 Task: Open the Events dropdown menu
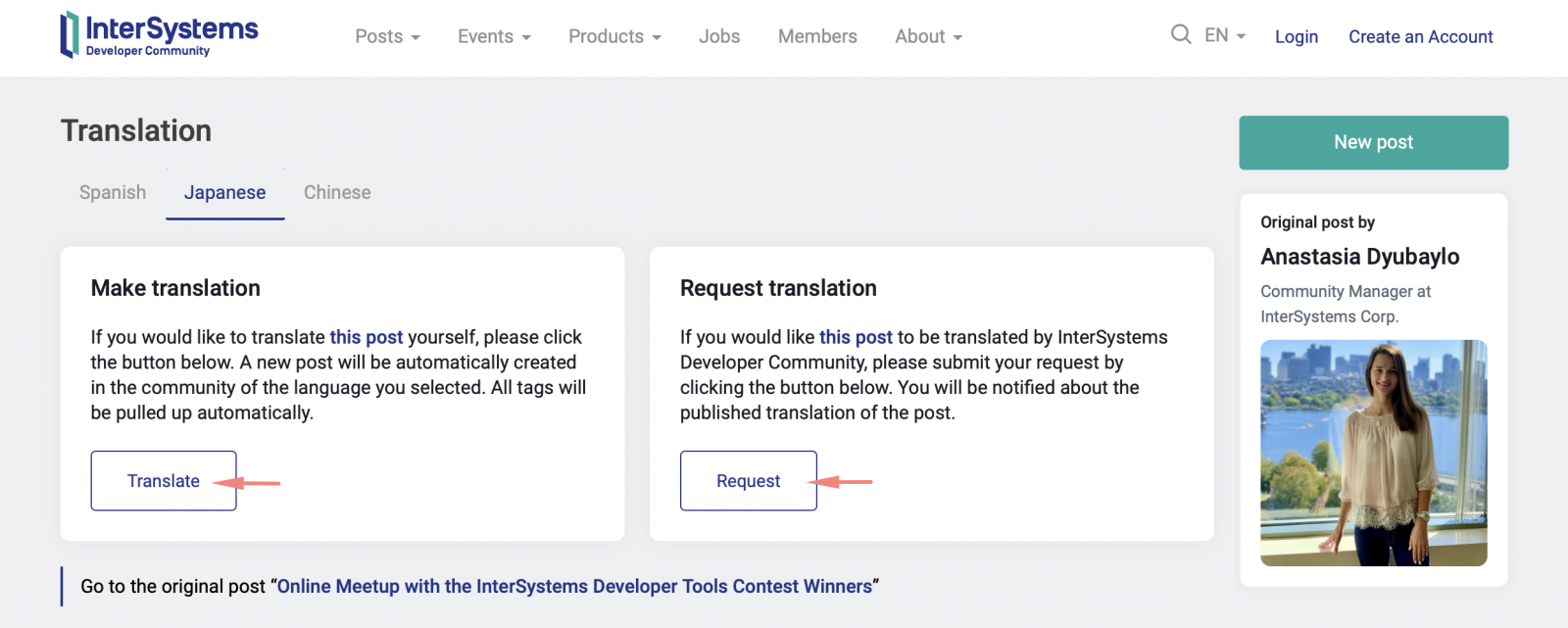point(494,36)
